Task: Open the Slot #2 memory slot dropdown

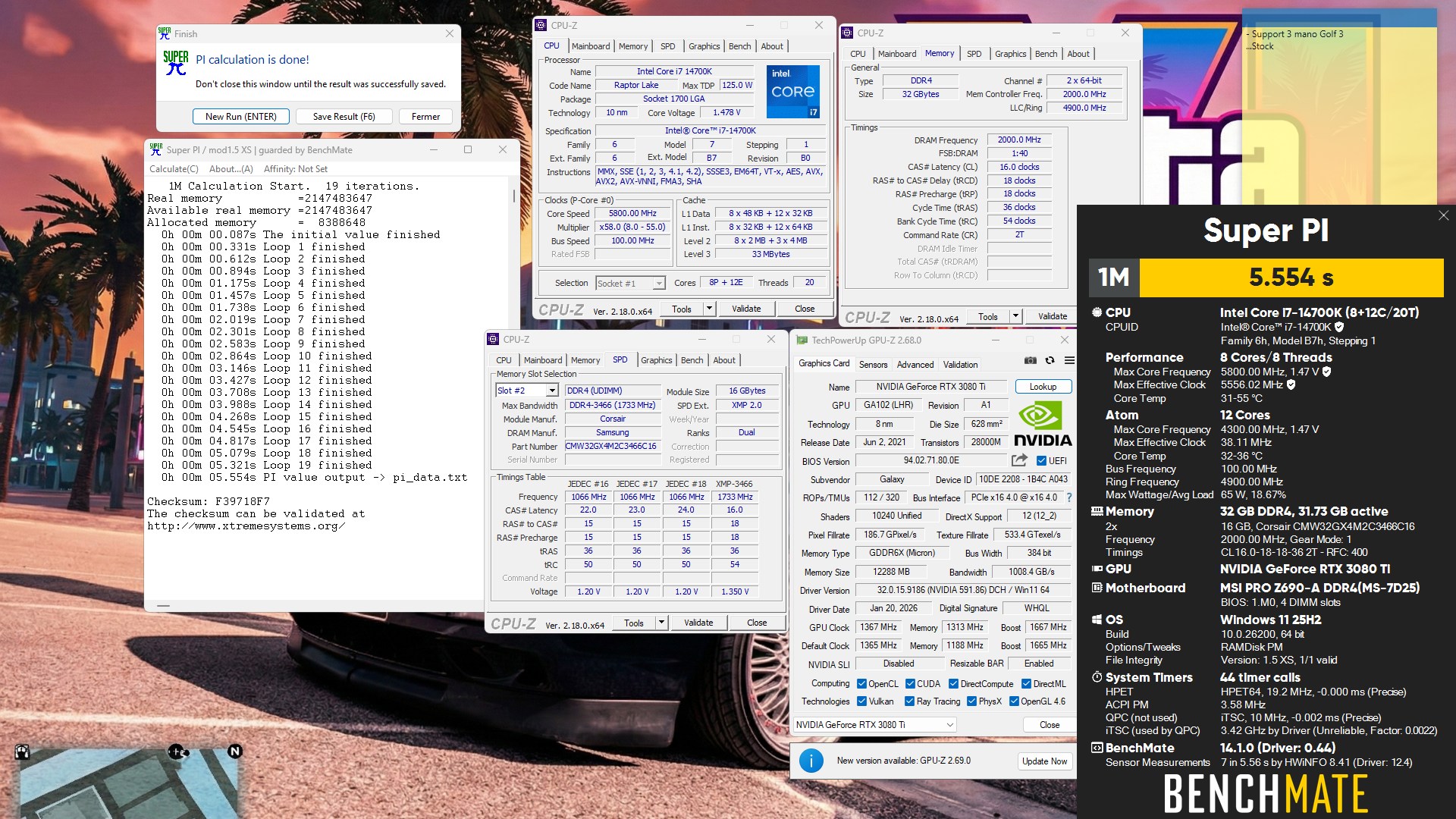Action: pos(552,391)
